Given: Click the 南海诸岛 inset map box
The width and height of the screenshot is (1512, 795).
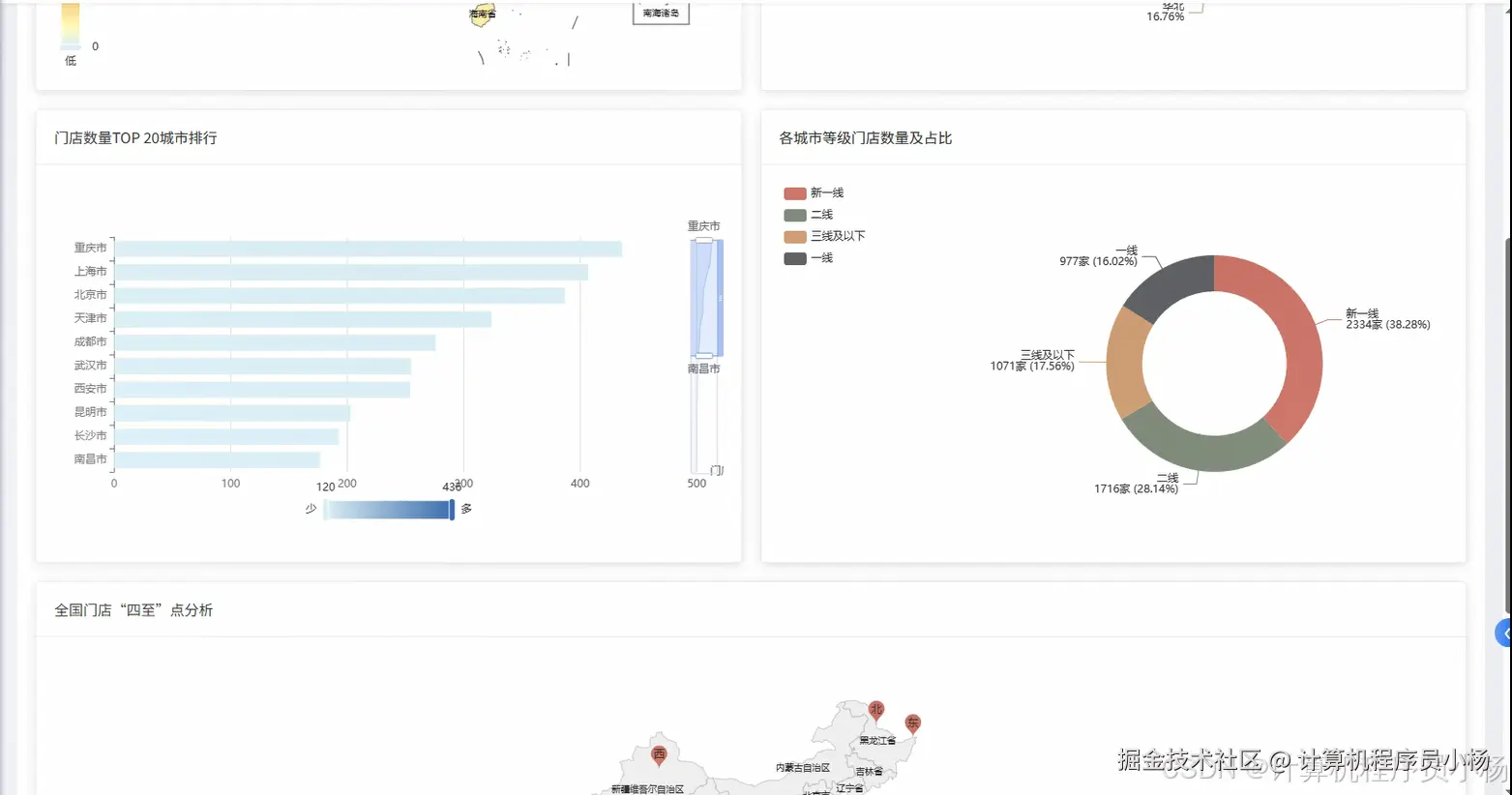Looking at the screenshot, I should click(661, 13).
